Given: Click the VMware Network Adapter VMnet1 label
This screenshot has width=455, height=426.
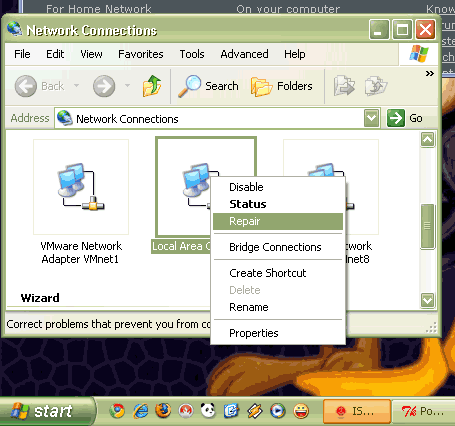Looking at the screenshot, I should (x=81, y=252).
